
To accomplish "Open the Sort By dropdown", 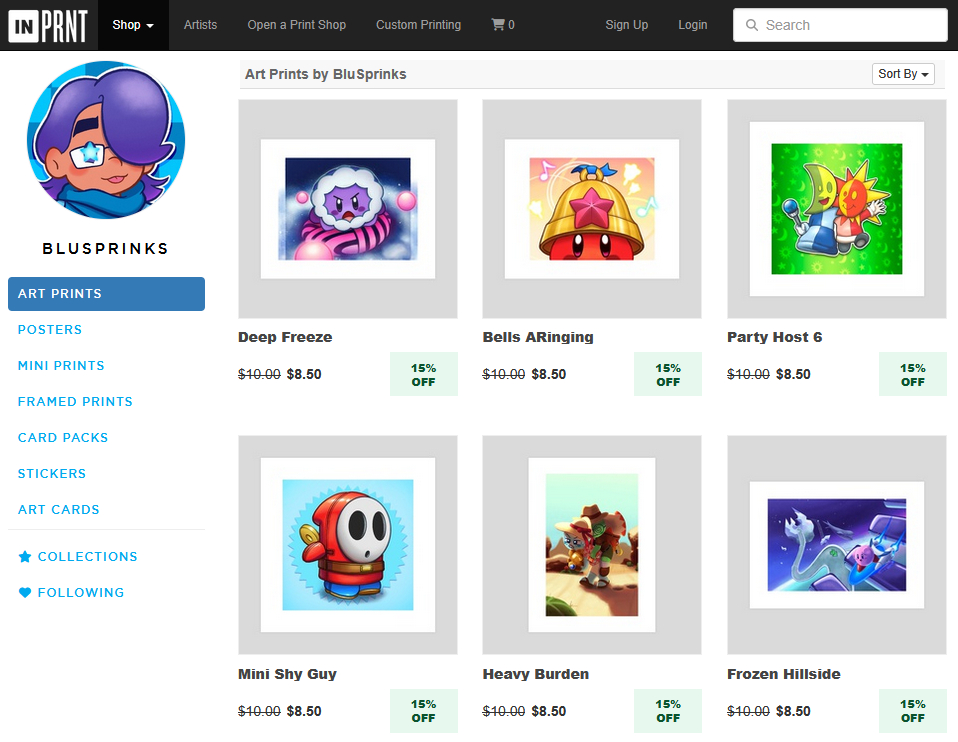I will pos(903,74).
